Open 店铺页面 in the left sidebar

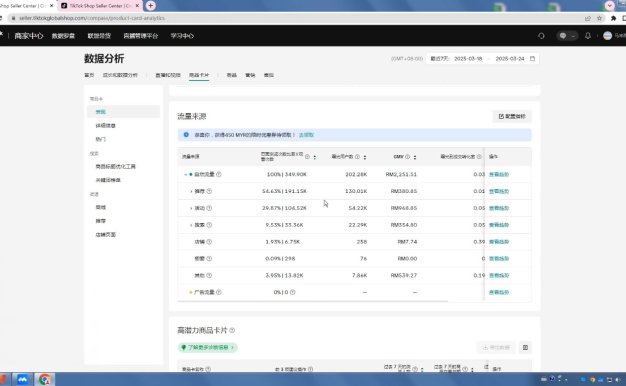(x=105, y=234)
